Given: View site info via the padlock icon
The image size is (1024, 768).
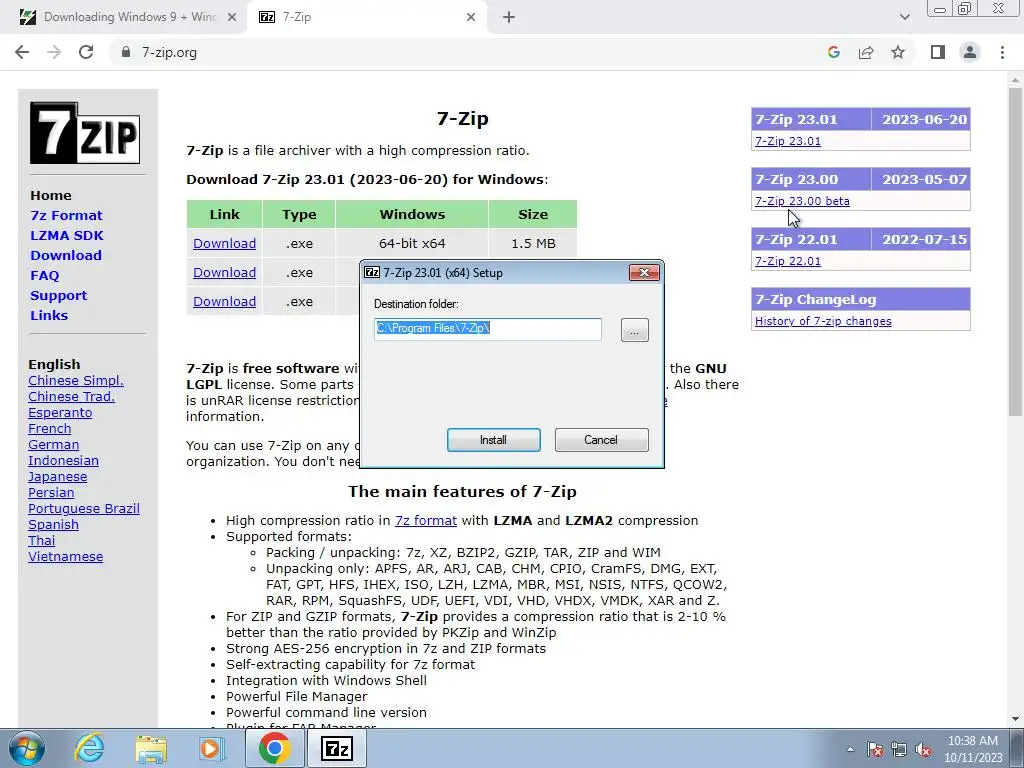Looking at the screenshot, I should click(x=126, y=52).
